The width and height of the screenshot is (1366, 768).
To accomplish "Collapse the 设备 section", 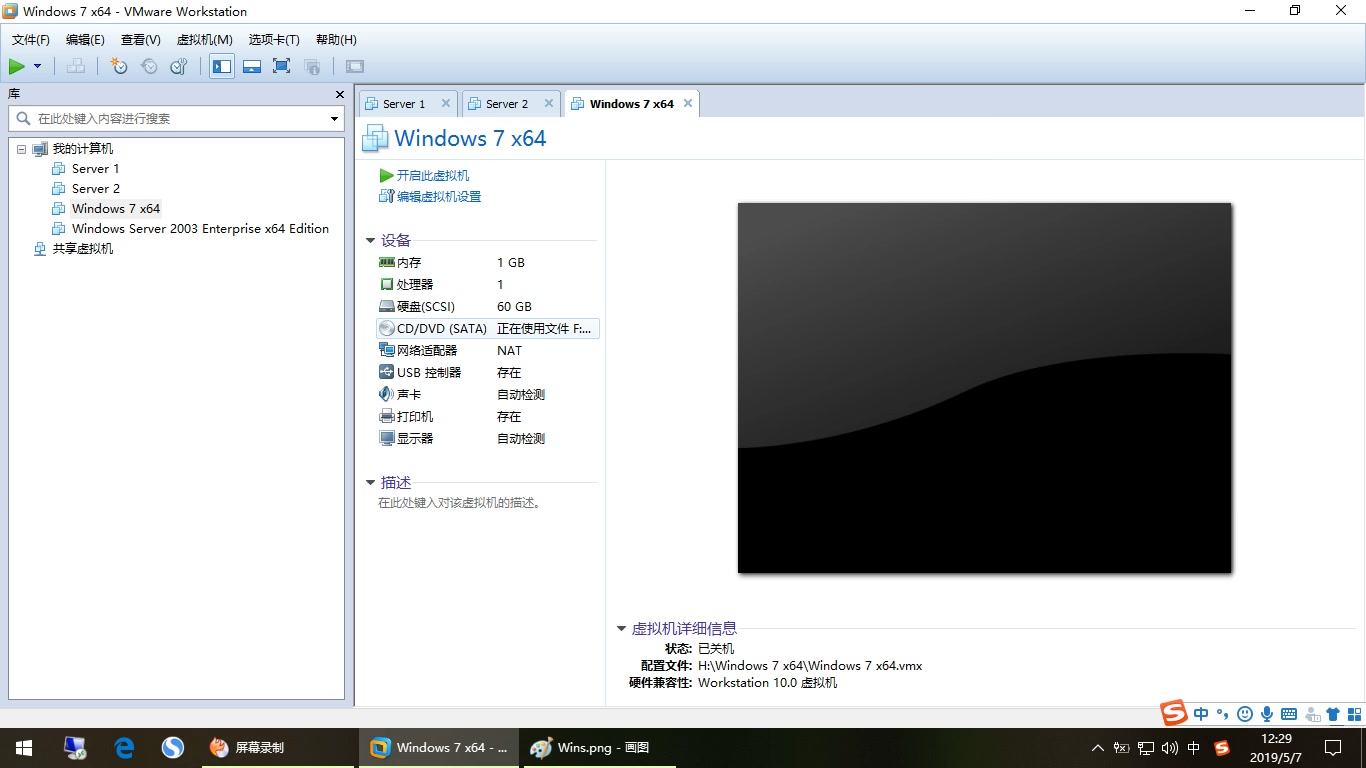I will [370, 240].
